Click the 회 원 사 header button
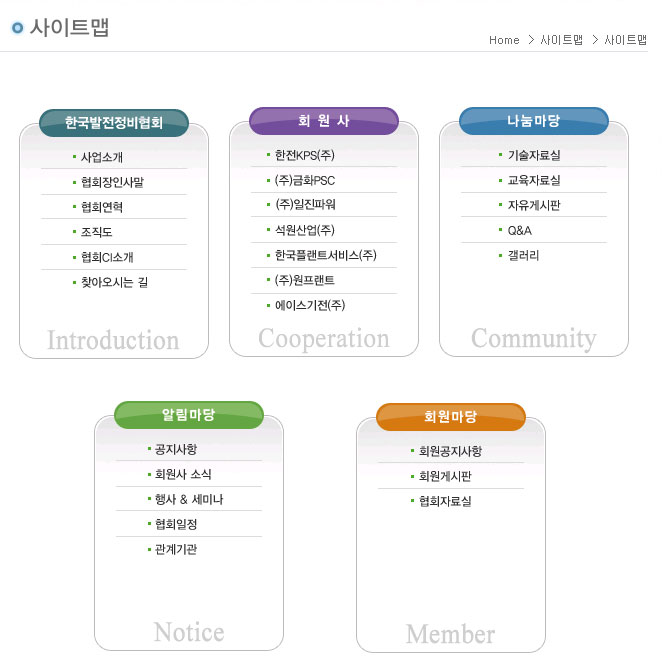Image resolution: width=663 pixels, height=667 pixels. [x=324, y=121]
